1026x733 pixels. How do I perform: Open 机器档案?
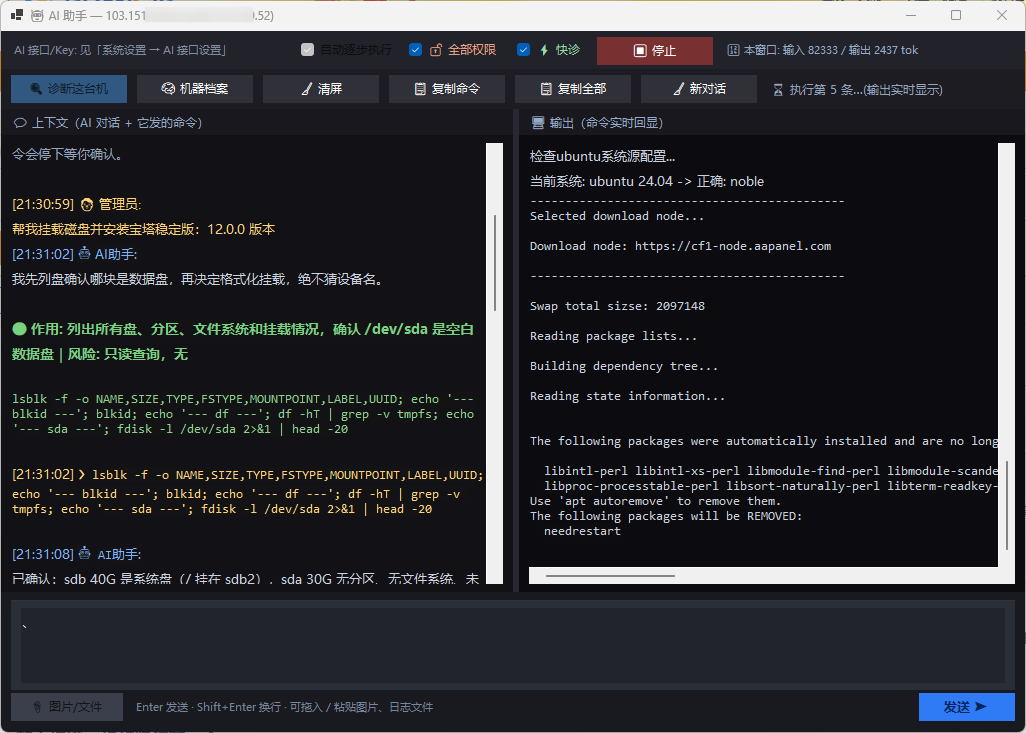click(195, 89)
